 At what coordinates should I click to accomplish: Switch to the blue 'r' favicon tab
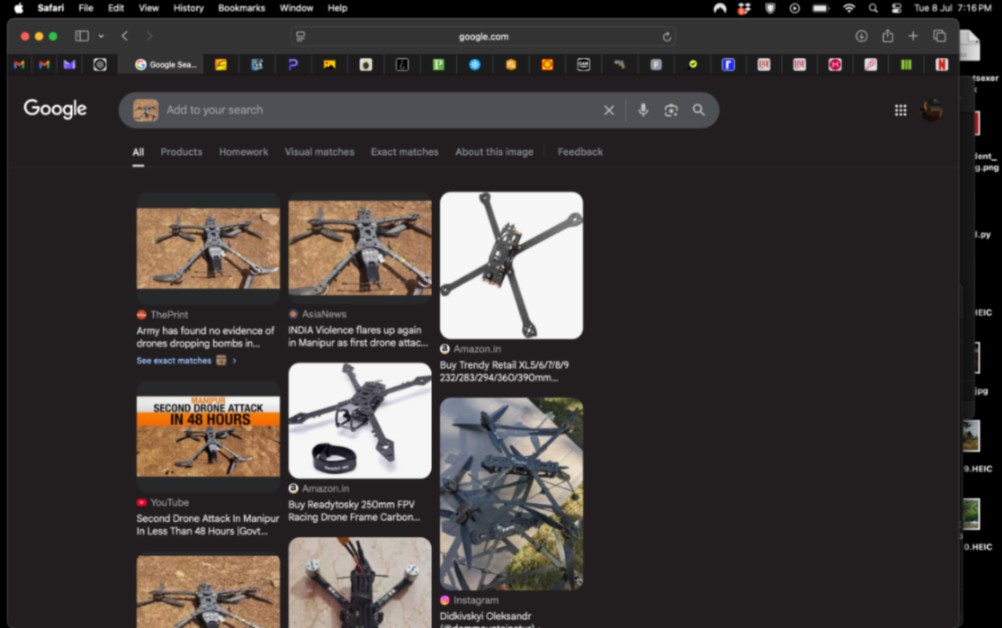[728, 65]
